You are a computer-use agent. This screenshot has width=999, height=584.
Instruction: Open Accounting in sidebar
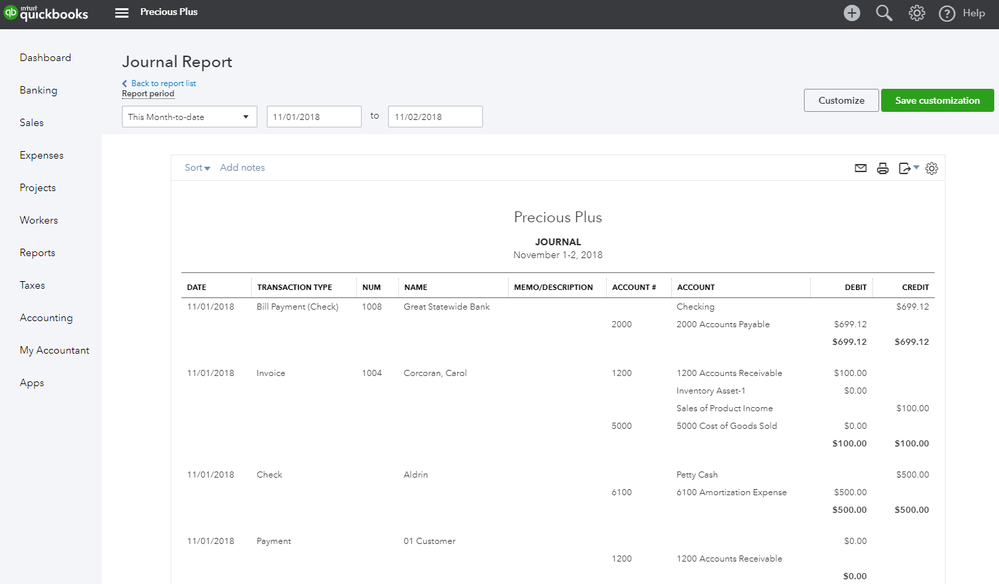[x=46, y=317]
